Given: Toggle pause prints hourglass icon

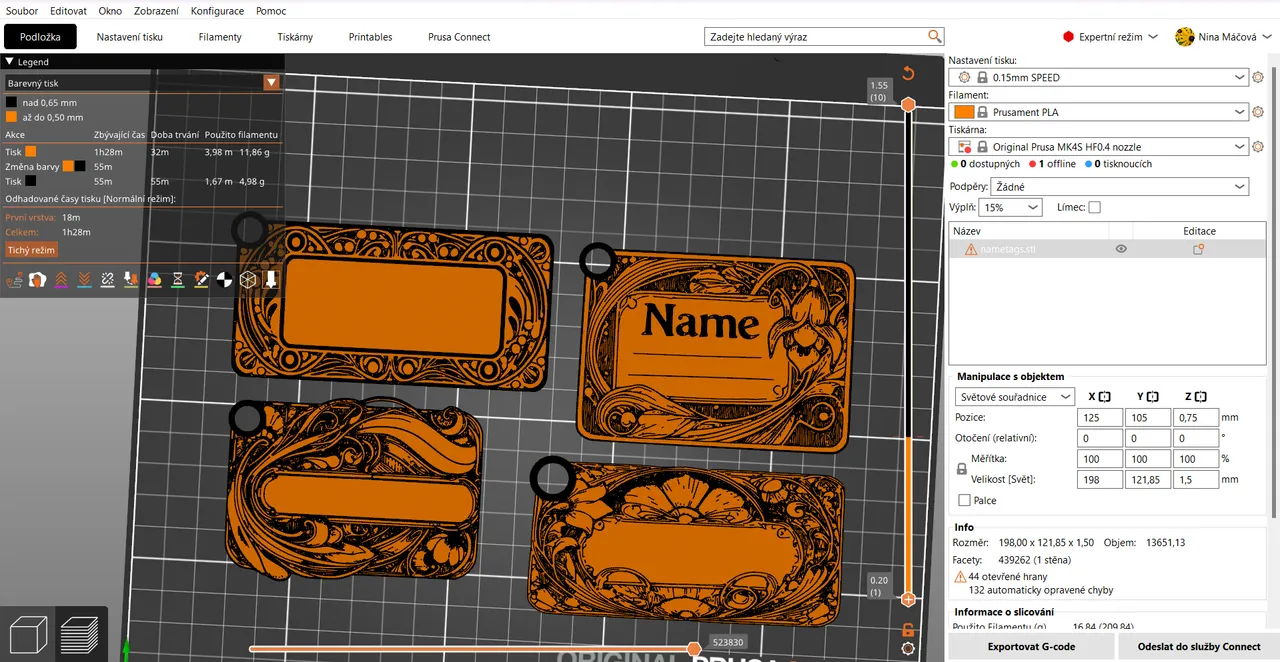Looking at the screenshot, I should coord(177,280).
